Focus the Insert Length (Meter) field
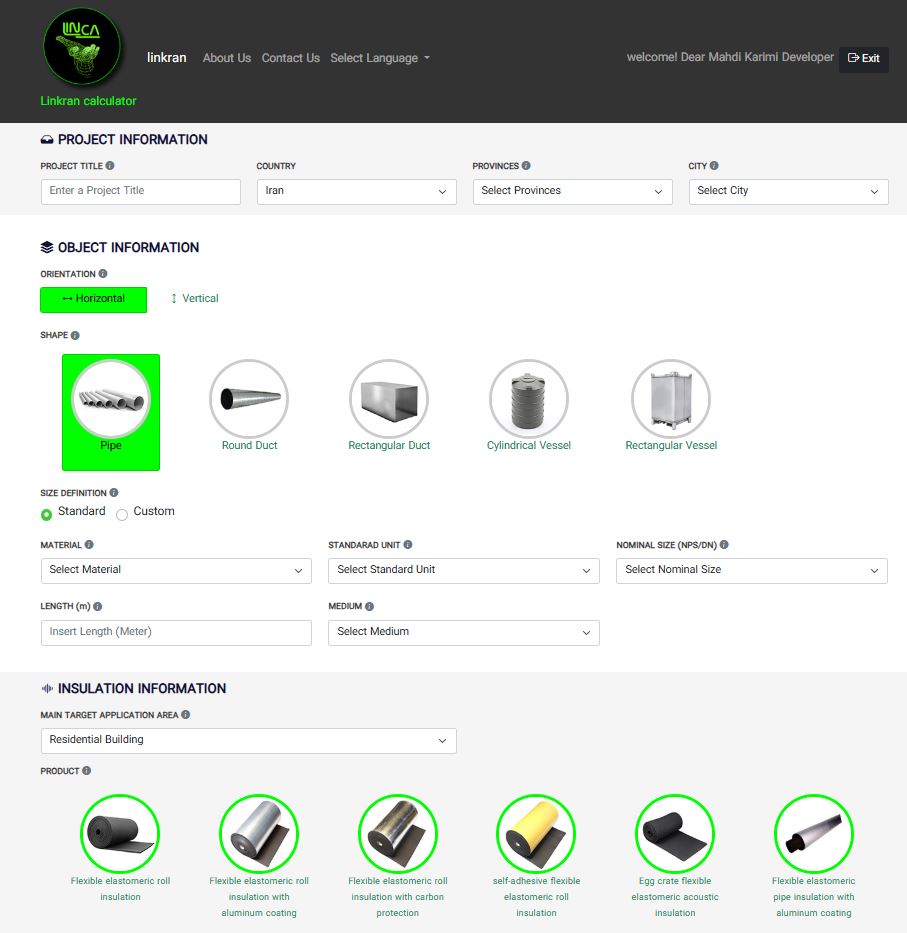Image resolution: width=907 pixels, height=933 pixels. (x=176, y=633)
